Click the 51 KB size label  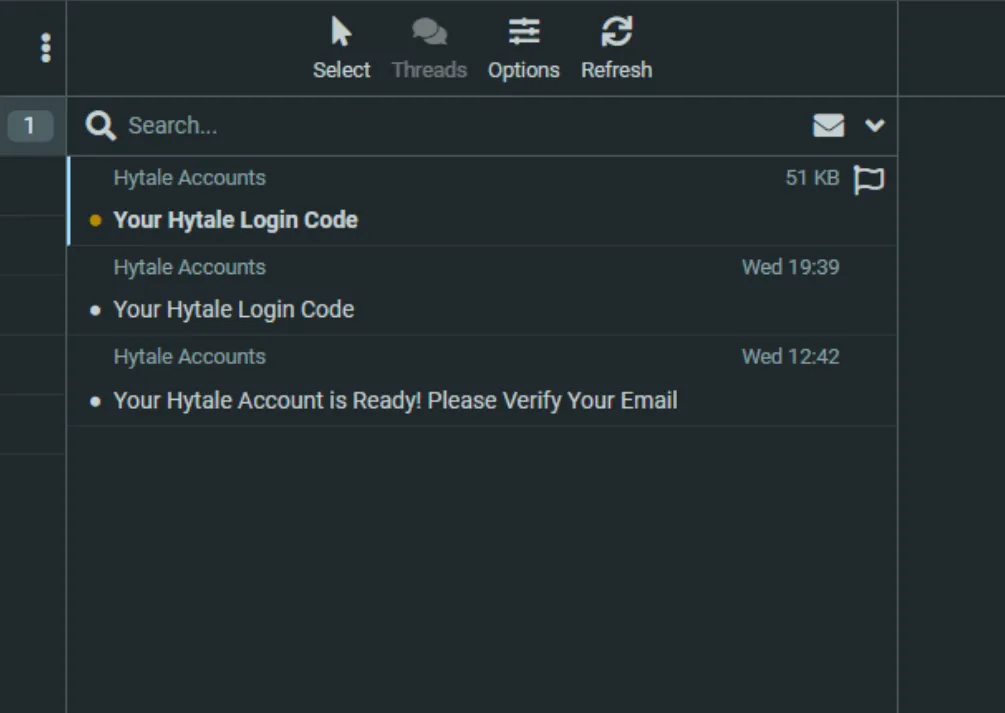[x=811, y=178]
